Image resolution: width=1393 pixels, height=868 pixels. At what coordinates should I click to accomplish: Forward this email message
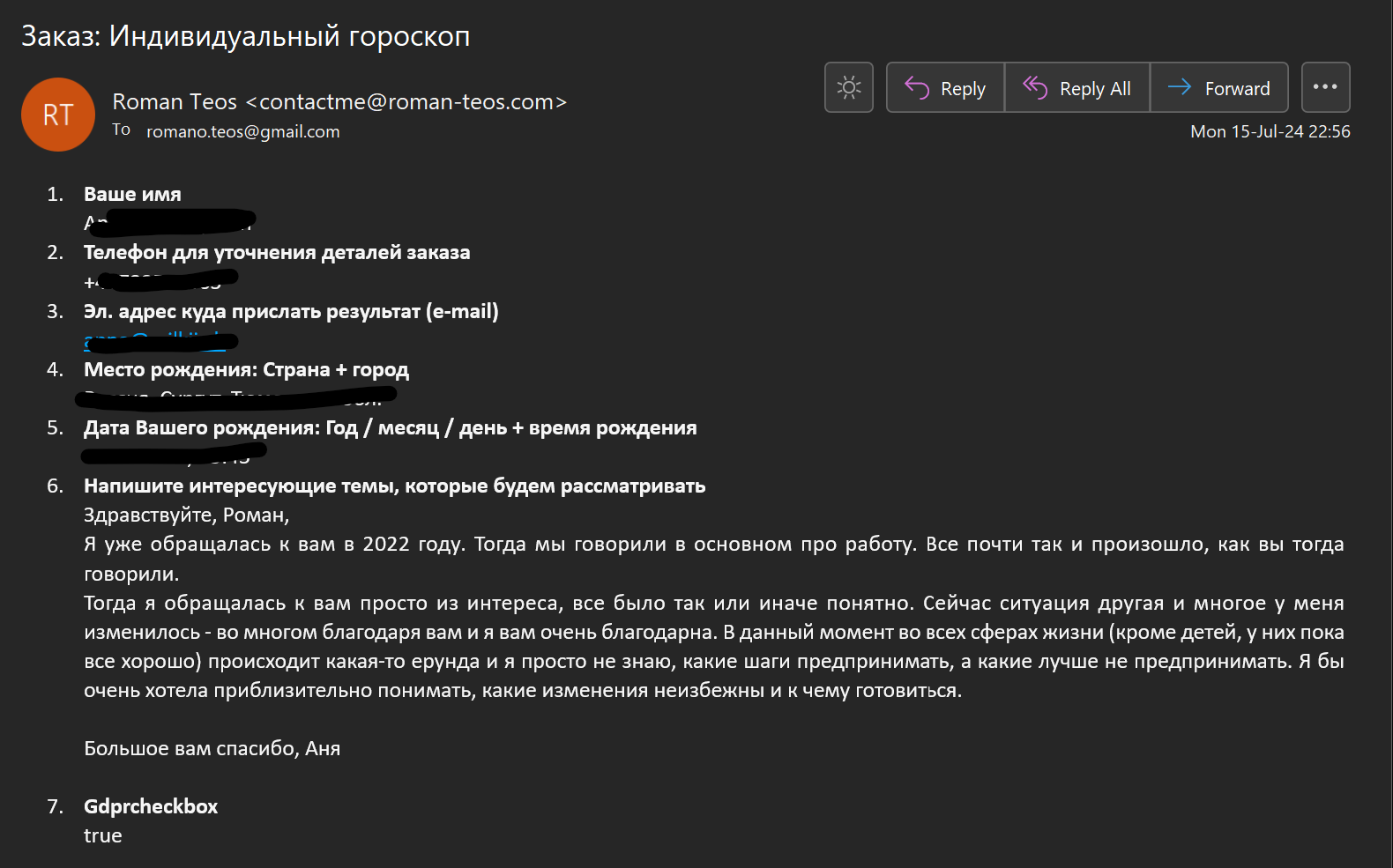[1218, 88]
